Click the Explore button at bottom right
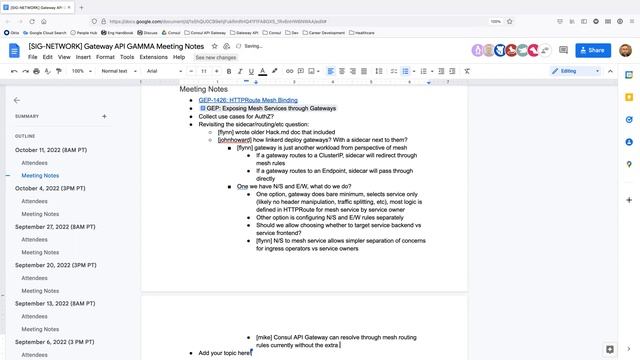Viewport: 640px width, 360px height. coord(610,349)
